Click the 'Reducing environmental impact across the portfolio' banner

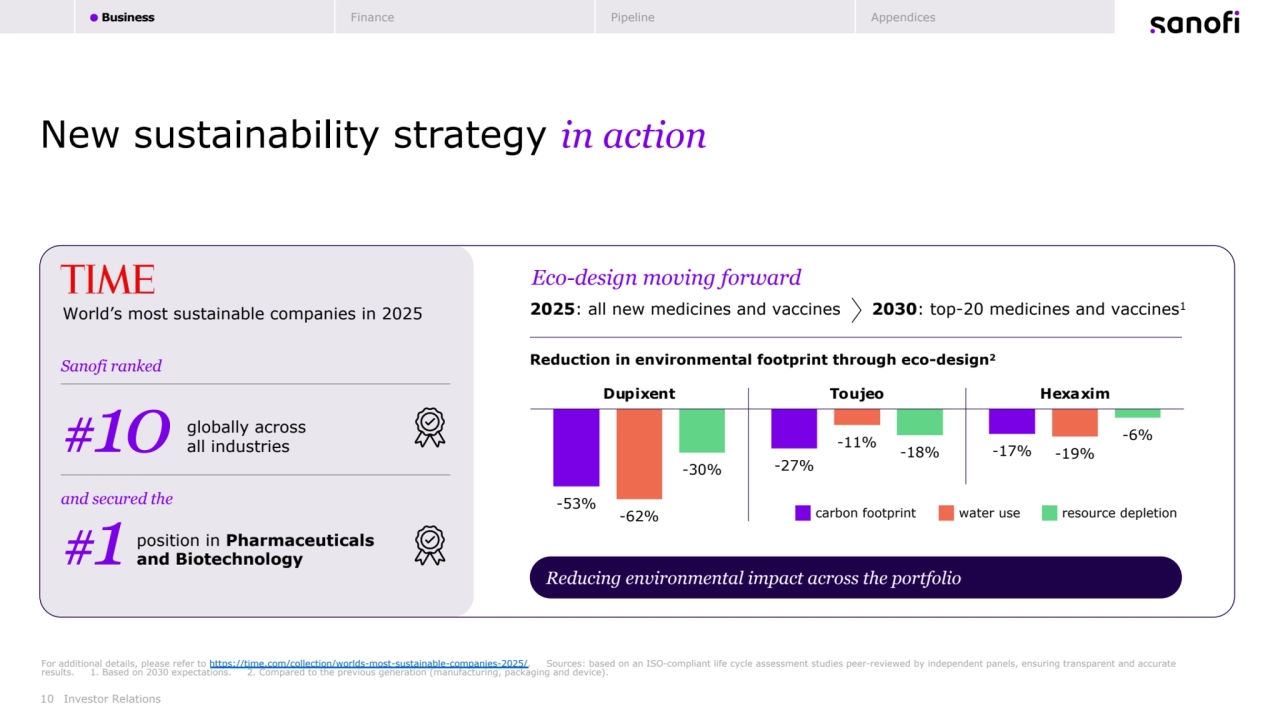855,578
